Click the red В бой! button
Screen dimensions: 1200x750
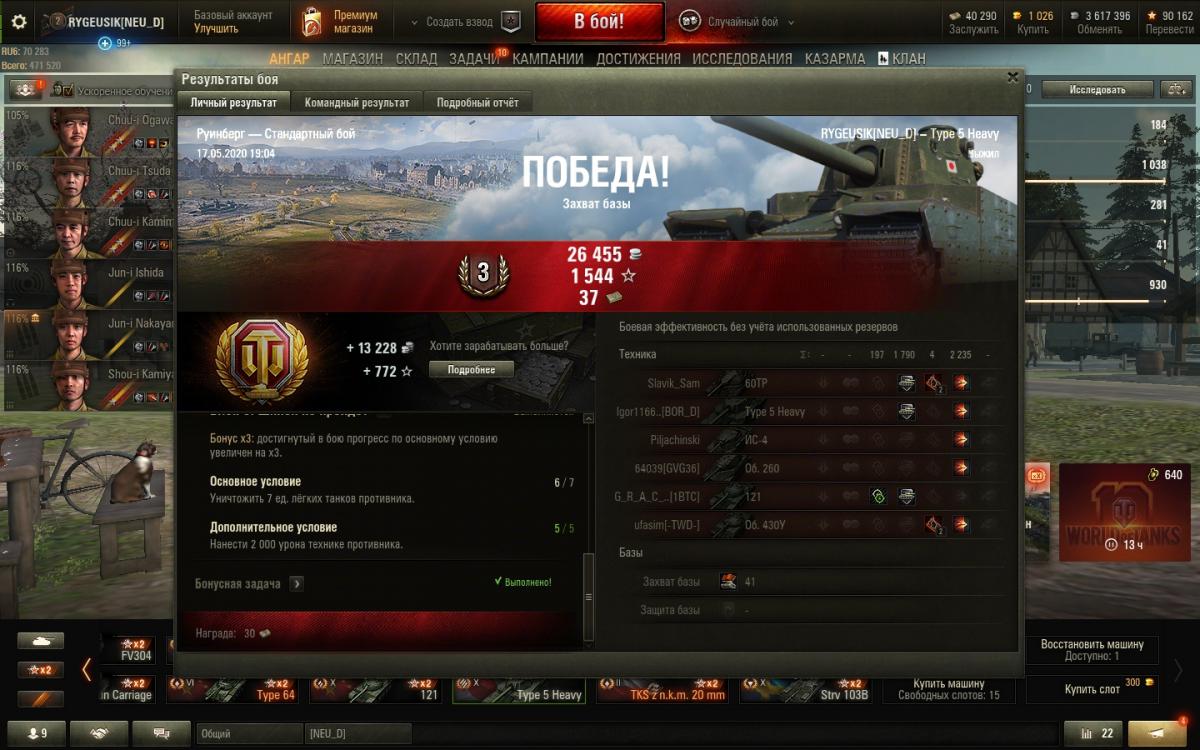(x=599, y=21)
